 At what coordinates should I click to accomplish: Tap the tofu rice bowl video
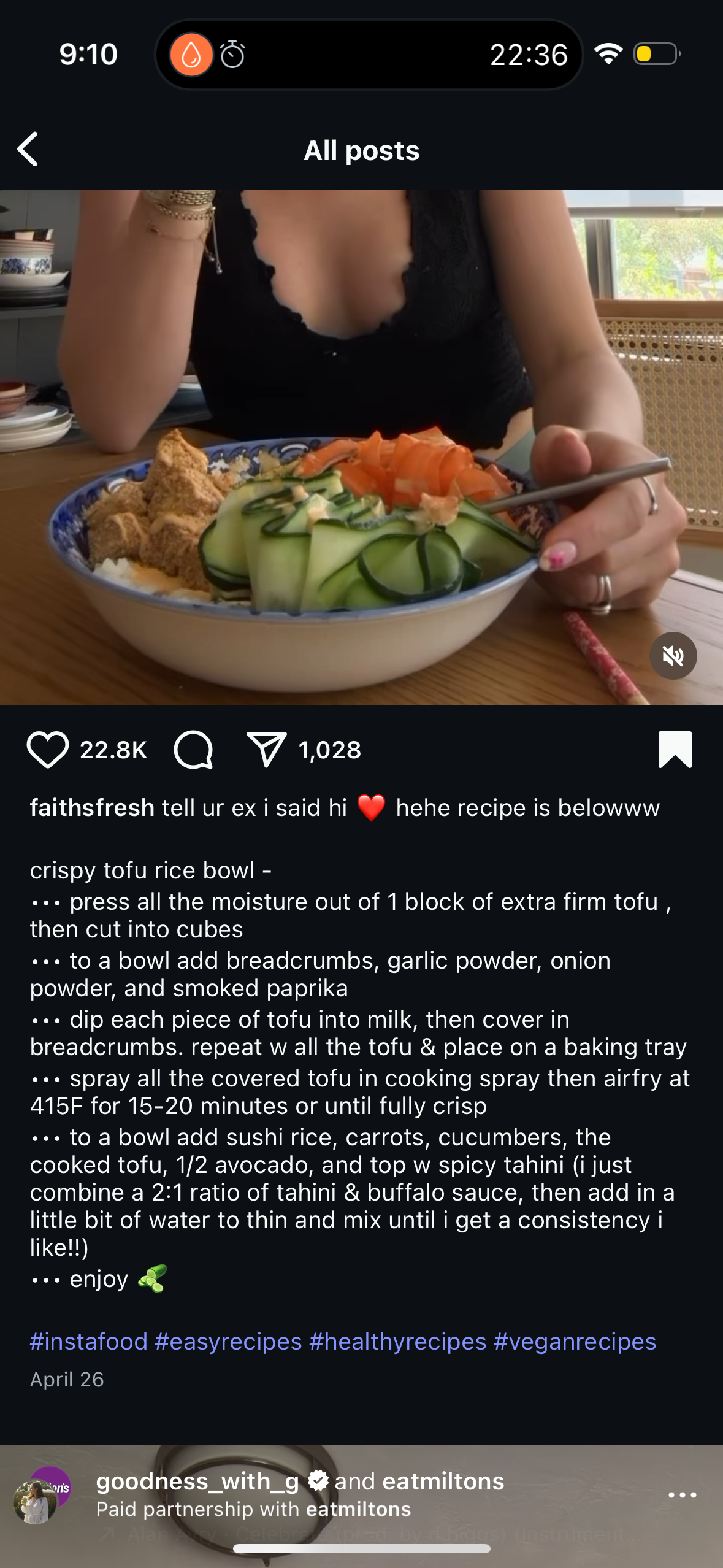[361, 447]
